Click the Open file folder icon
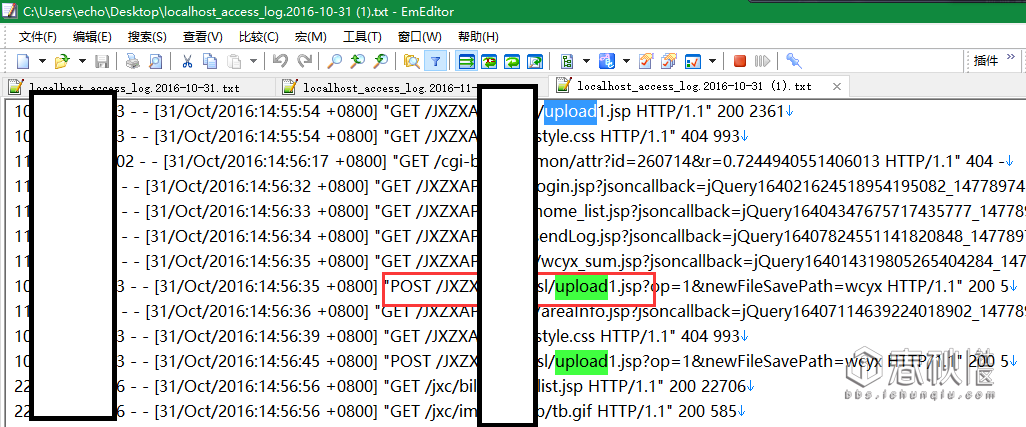 (x=62, y=61)
